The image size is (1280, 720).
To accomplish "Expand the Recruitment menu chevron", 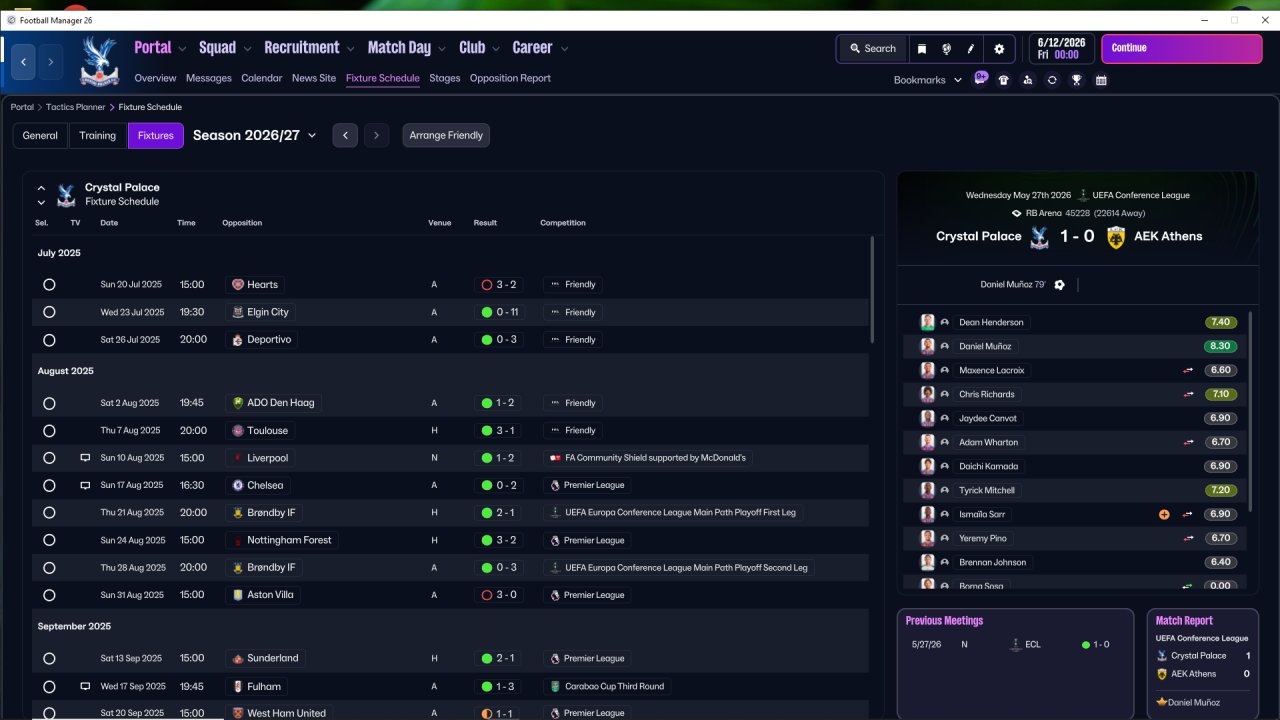I will (x=350, y=48).
